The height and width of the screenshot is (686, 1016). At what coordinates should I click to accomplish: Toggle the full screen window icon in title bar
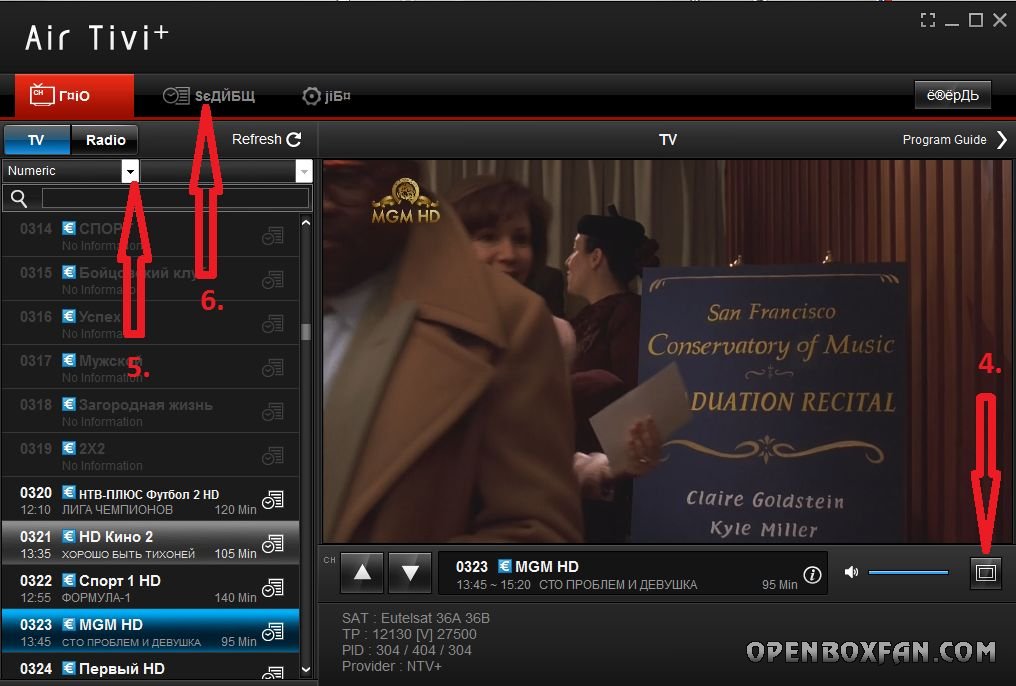[928, 21]
